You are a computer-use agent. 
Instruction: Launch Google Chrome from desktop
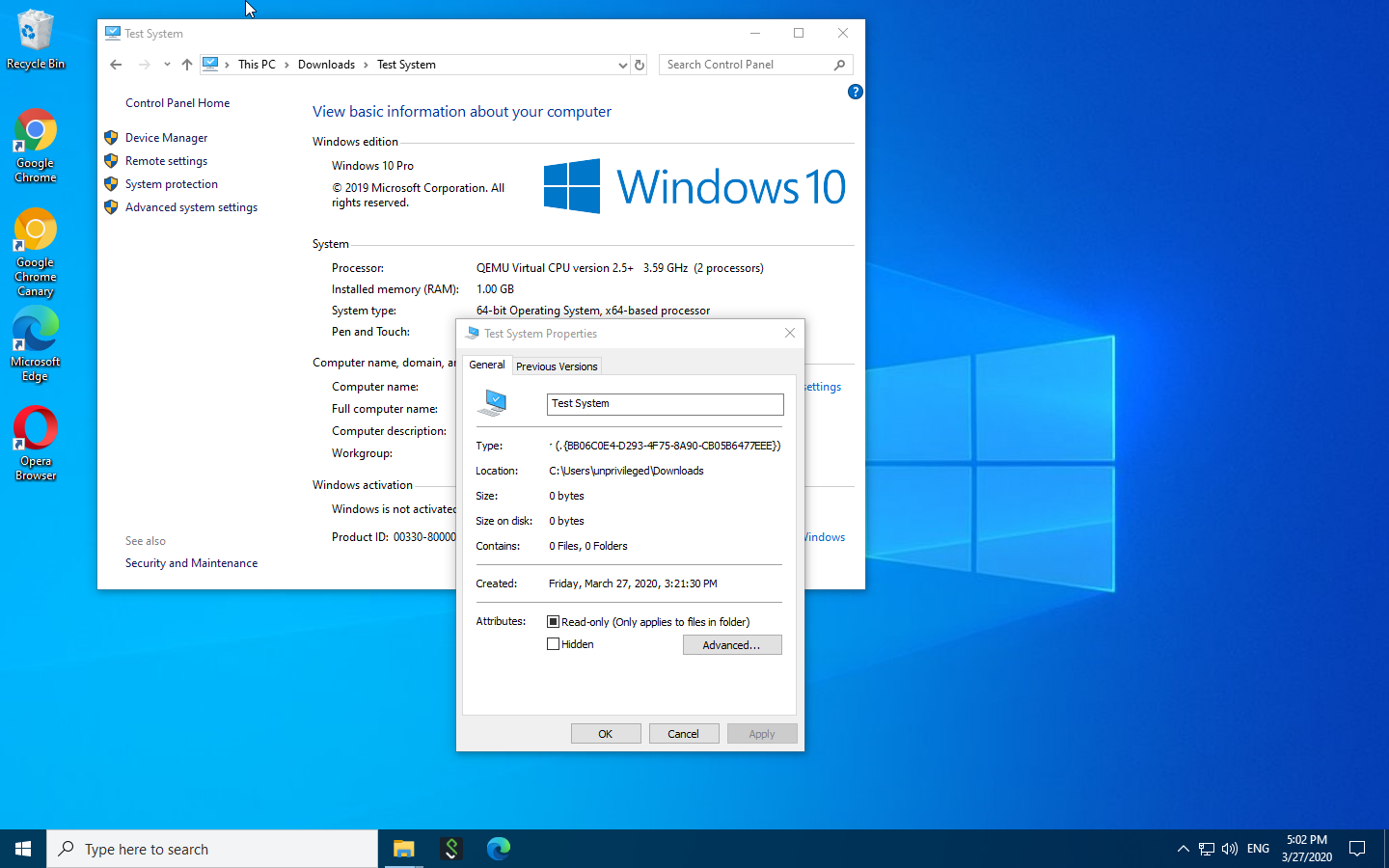click(x=35, y=146)
